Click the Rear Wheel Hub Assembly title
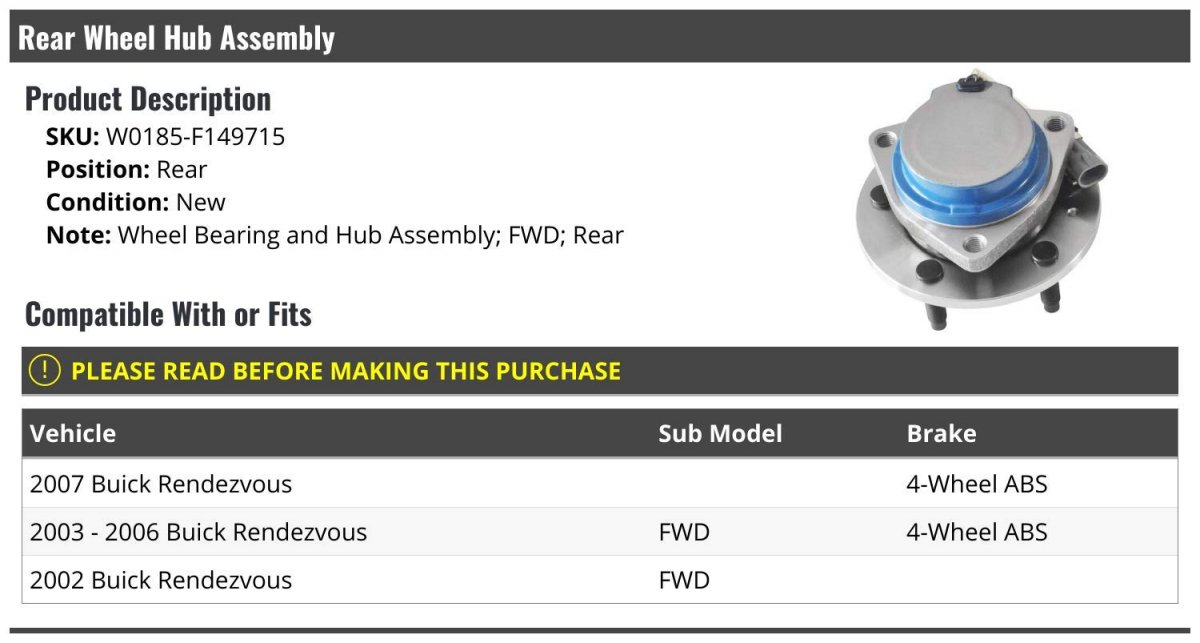 [177, 38]
